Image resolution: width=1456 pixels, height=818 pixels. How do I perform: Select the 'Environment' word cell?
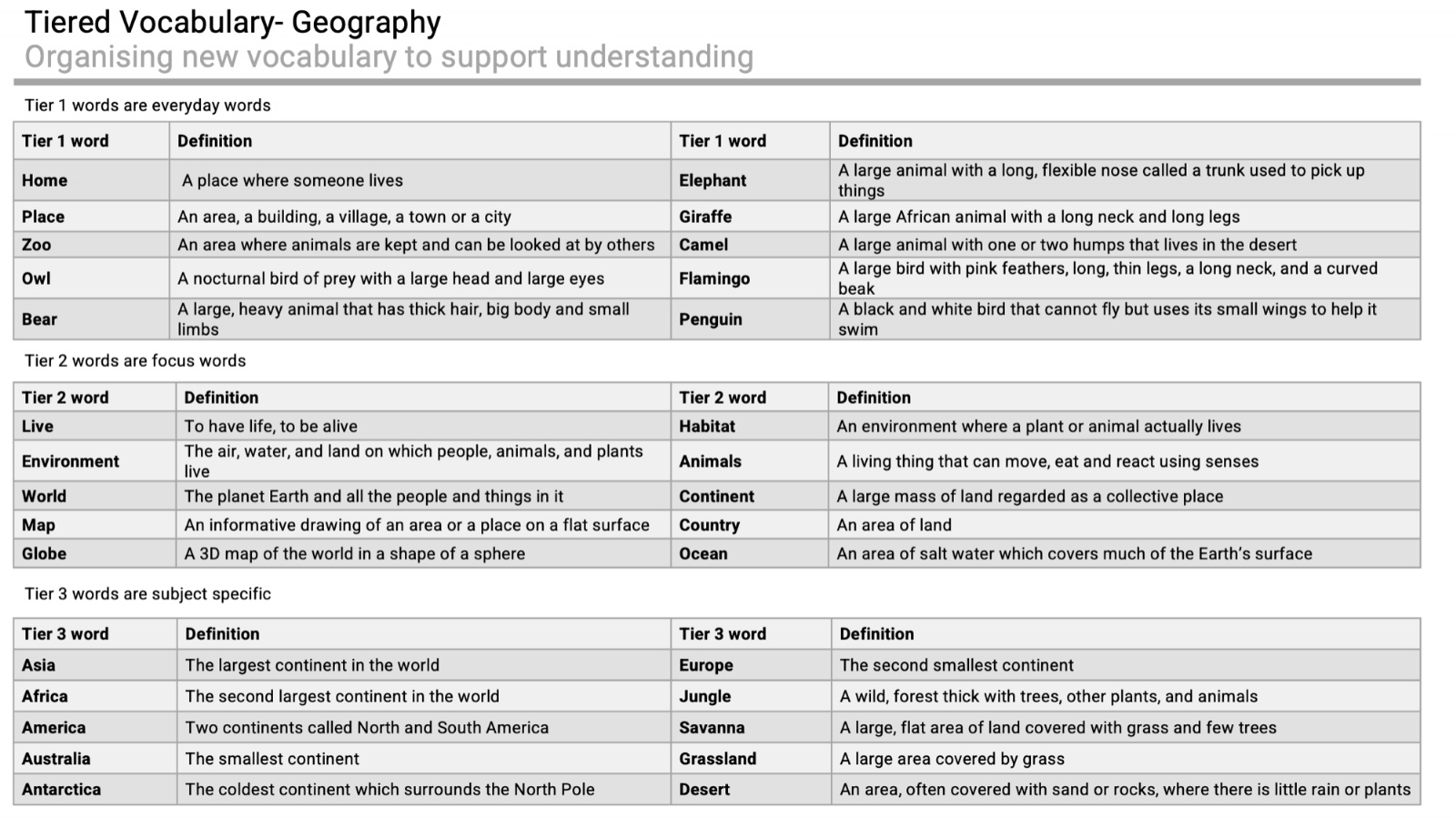point(95,461)
